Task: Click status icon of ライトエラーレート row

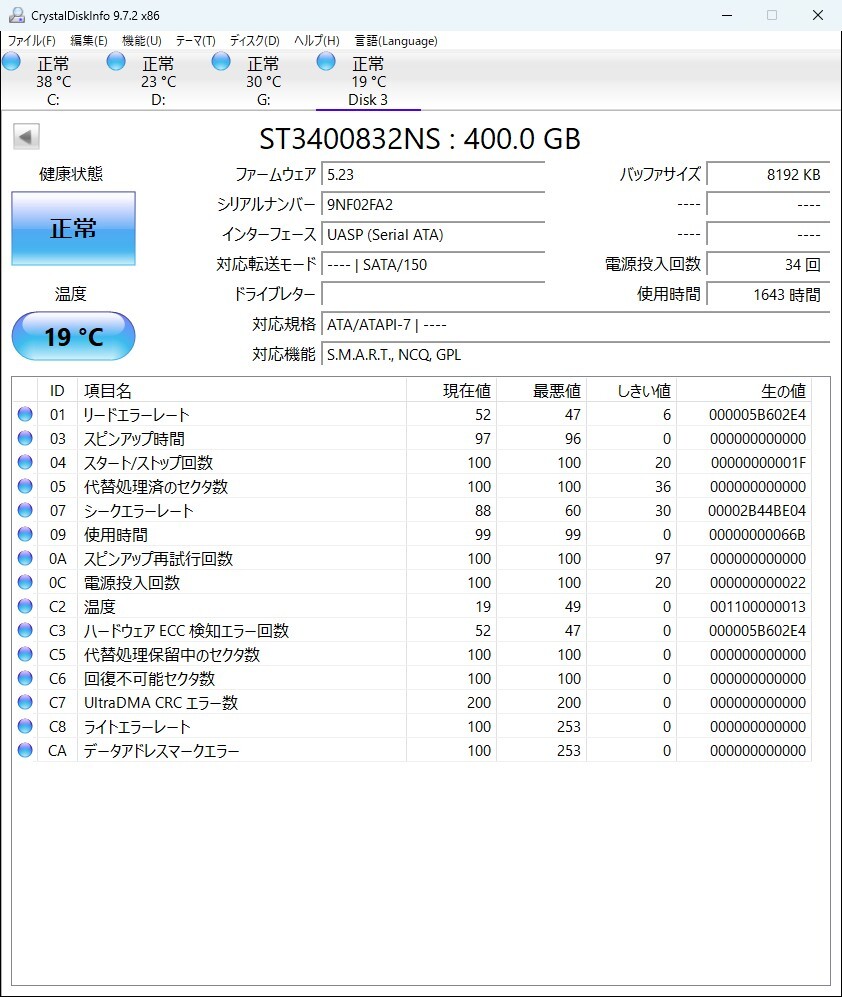Action: [25, 726]
